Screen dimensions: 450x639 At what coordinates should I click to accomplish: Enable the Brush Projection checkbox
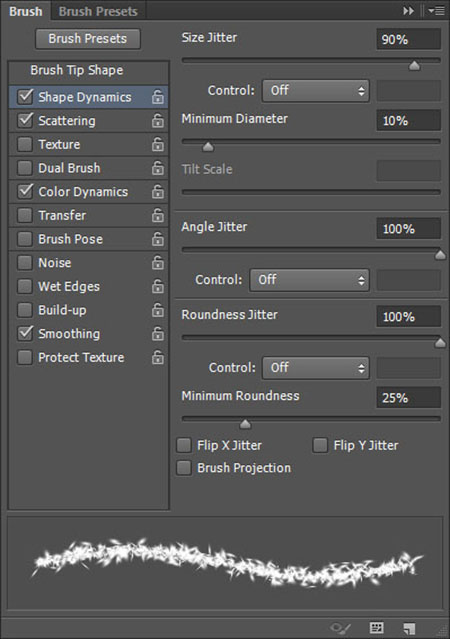point(184,468)
